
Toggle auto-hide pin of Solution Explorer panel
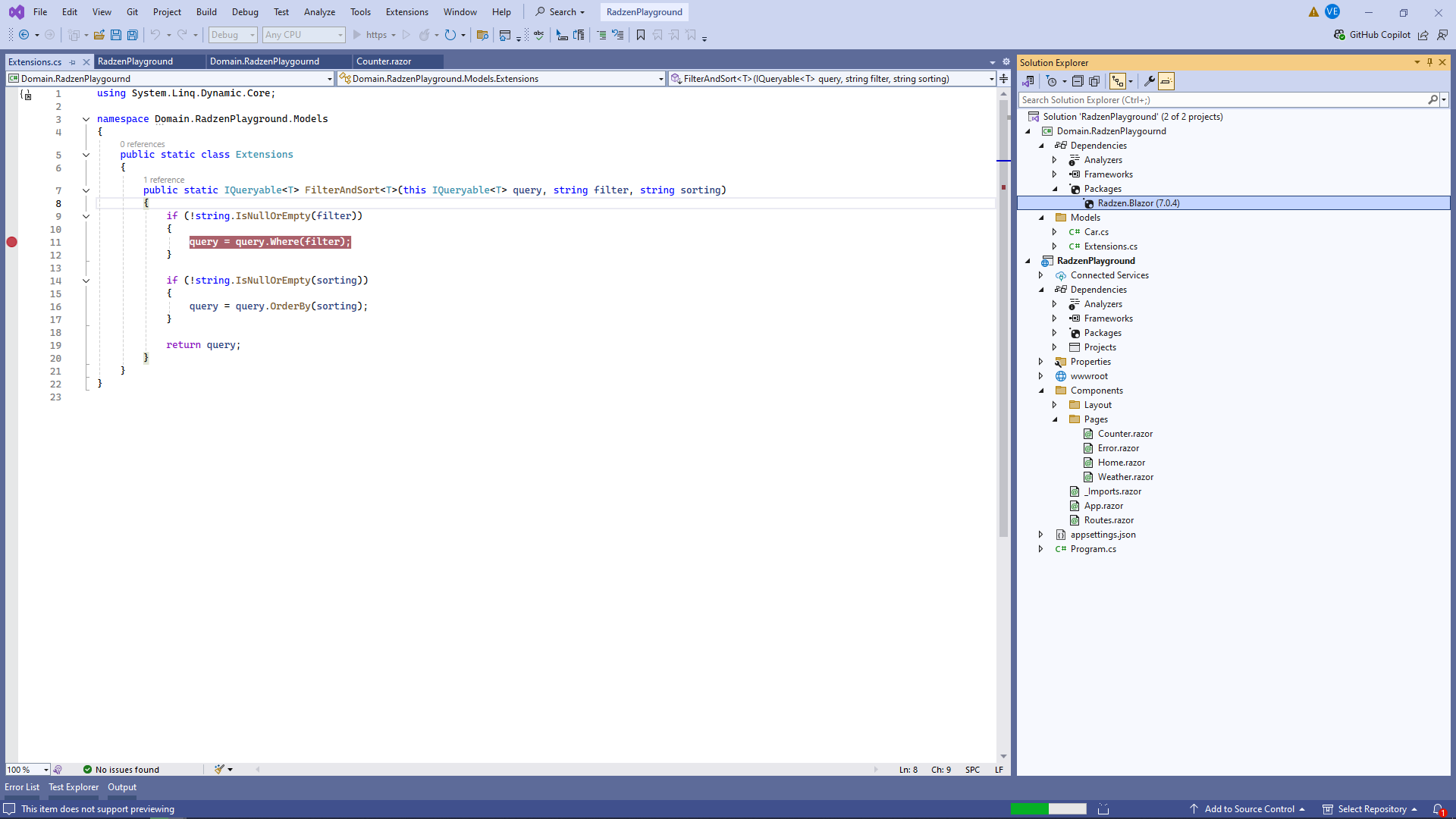point(1429,62)
